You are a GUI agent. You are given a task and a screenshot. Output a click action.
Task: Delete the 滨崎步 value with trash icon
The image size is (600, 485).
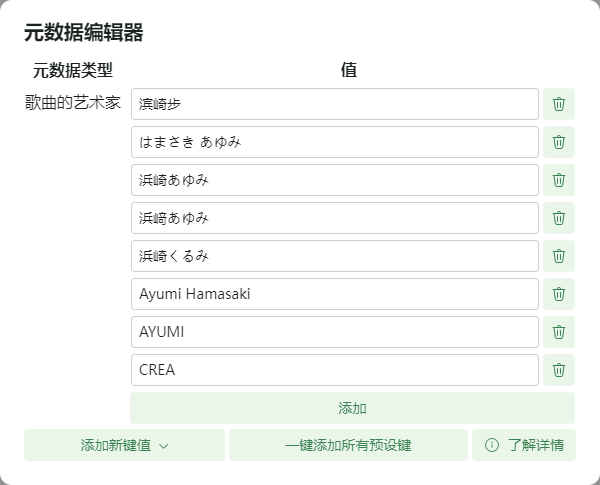(x=559, y=104)
